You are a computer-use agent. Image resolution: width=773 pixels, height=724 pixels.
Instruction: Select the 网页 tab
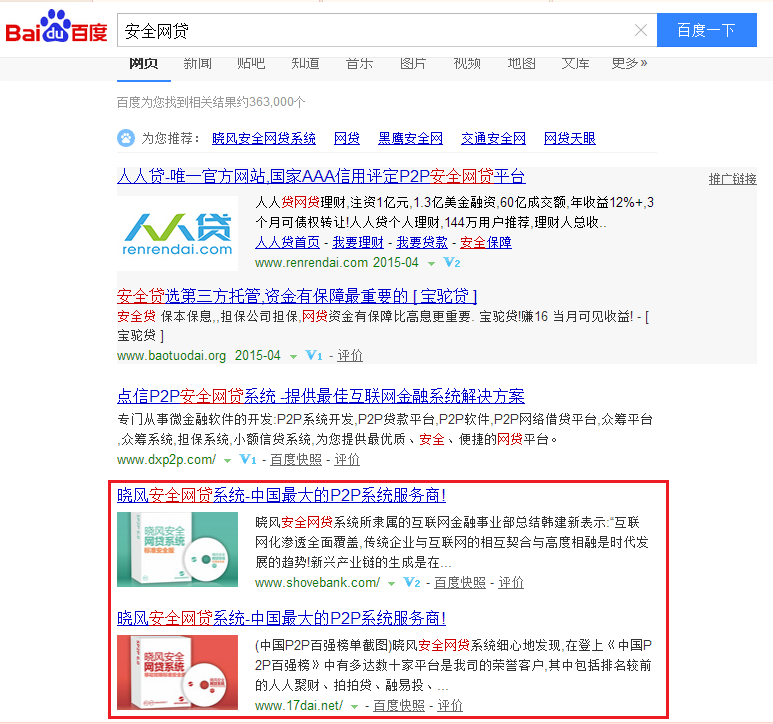tap(143, 63)
